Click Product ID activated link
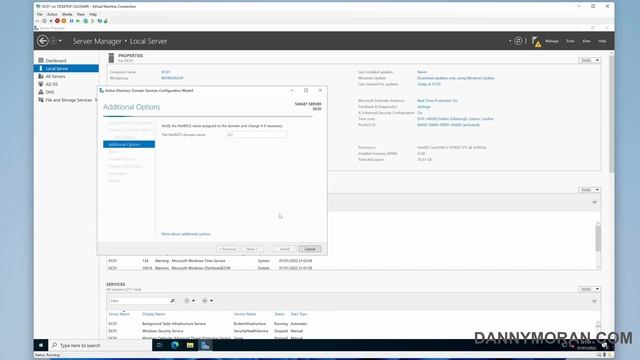Image resolution: width=640 pixels, height=360 pixels. (448, 125)
